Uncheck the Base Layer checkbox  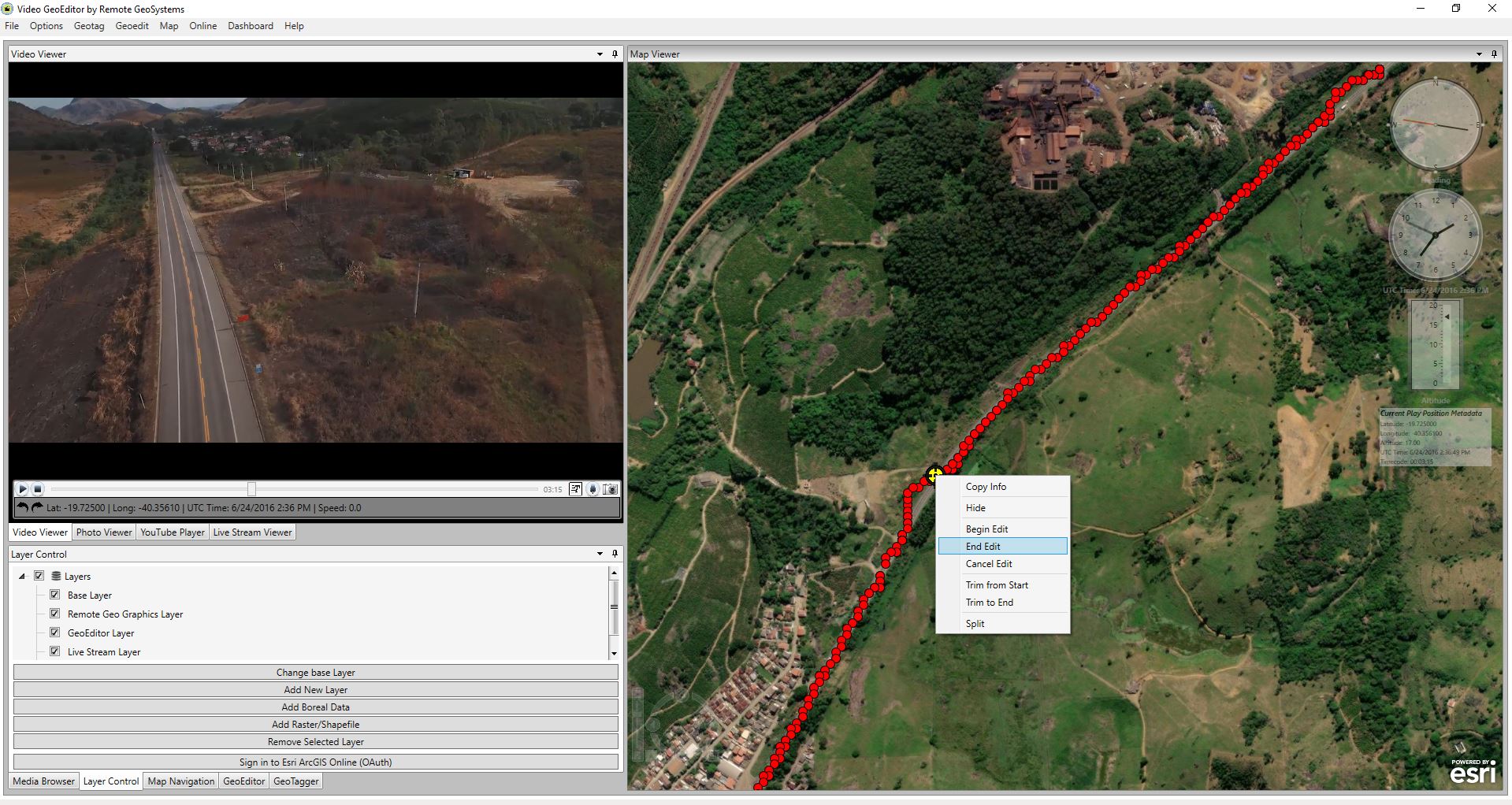point(55,595)
